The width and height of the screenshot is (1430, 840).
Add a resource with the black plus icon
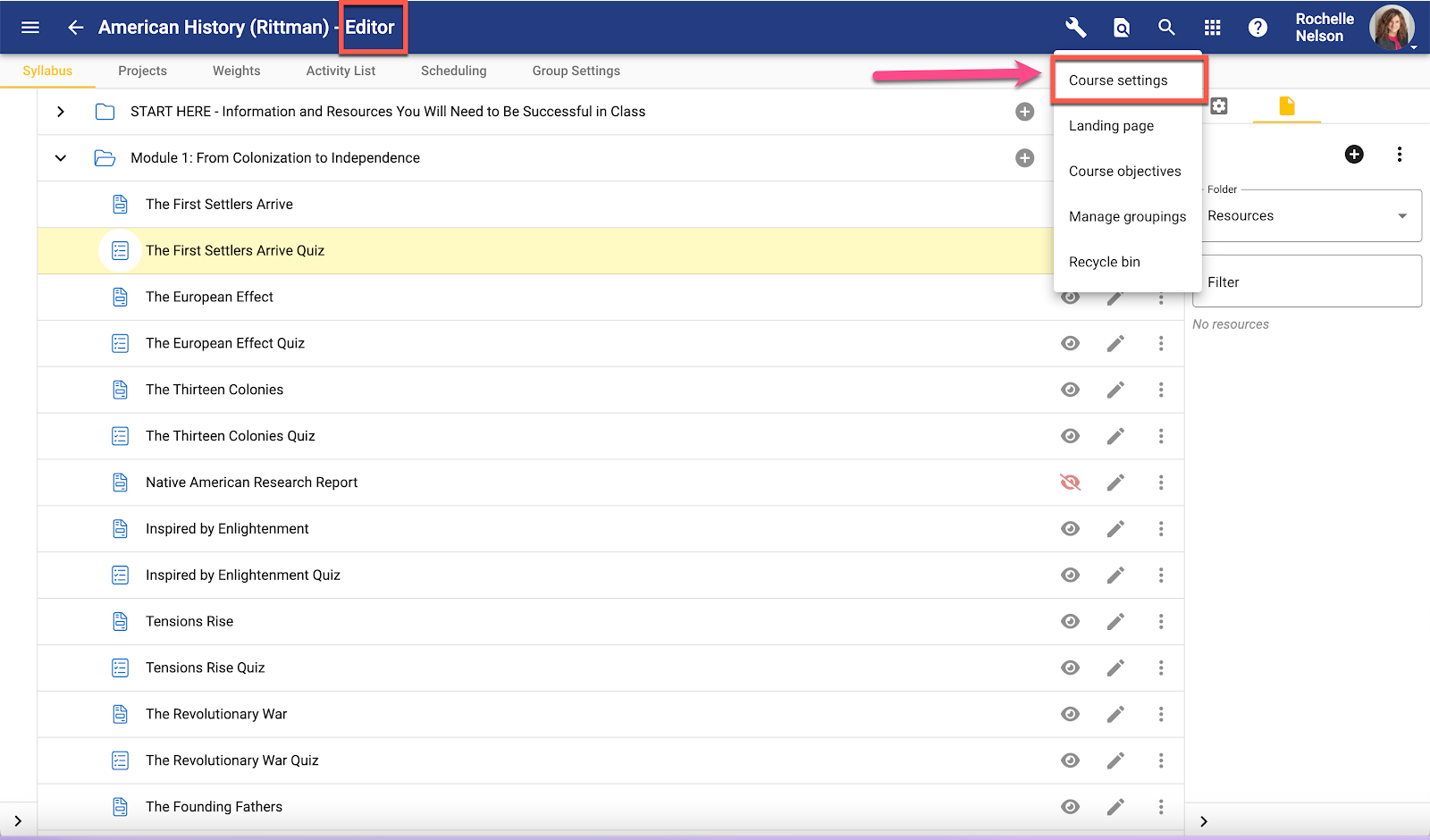click(1354, 155)
